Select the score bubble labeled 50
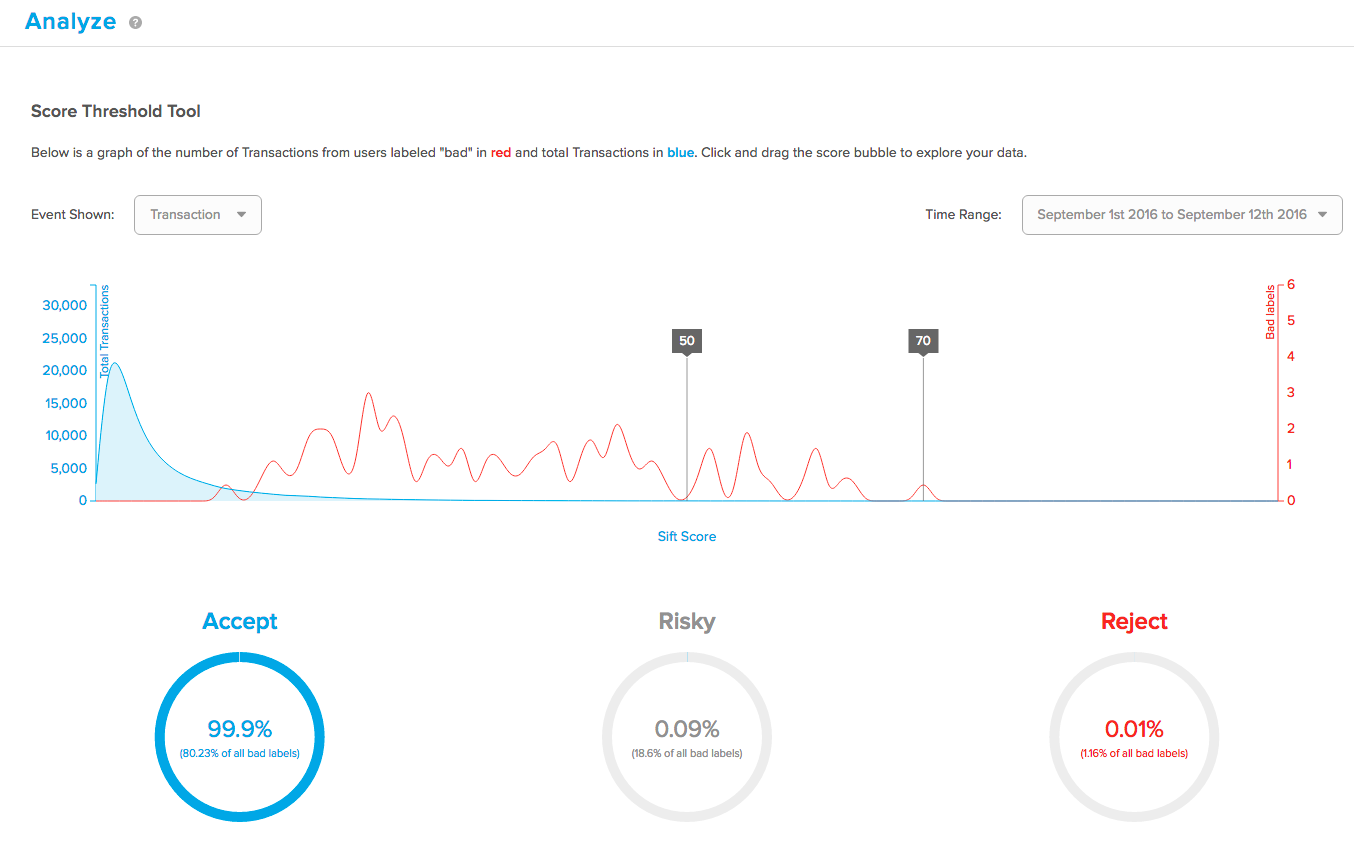Viewport: 1354px width, 847px height. [x=686, y=341]
